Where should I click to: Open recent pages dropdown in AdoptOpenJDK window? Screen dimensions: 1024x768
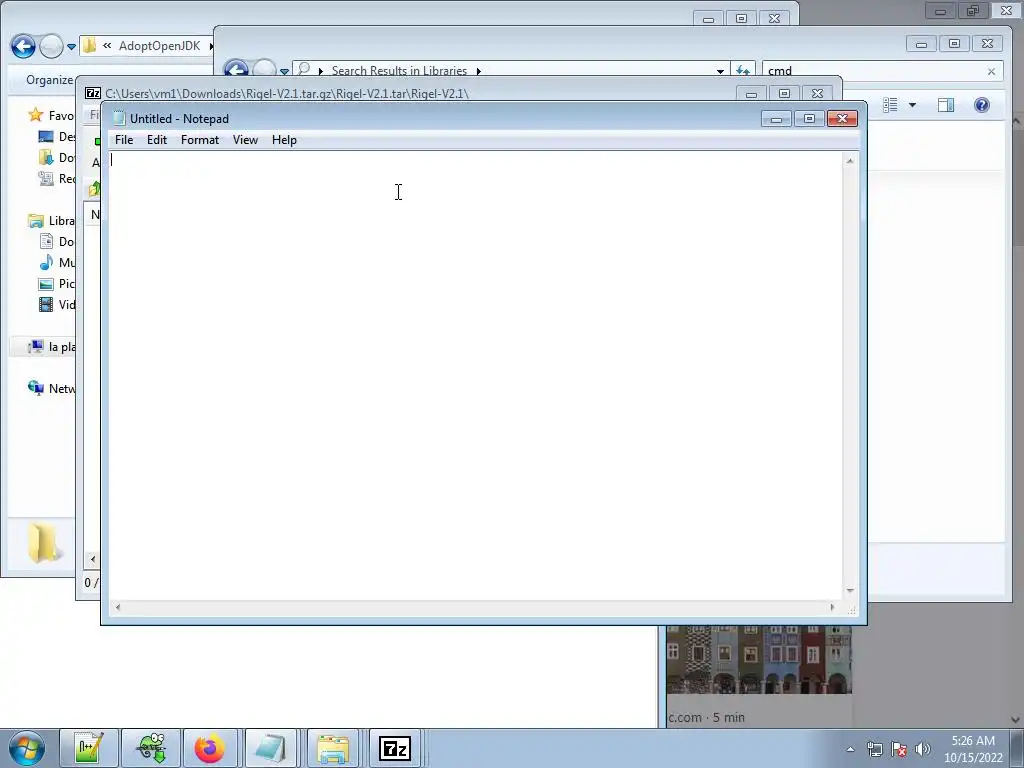point(71,47)
